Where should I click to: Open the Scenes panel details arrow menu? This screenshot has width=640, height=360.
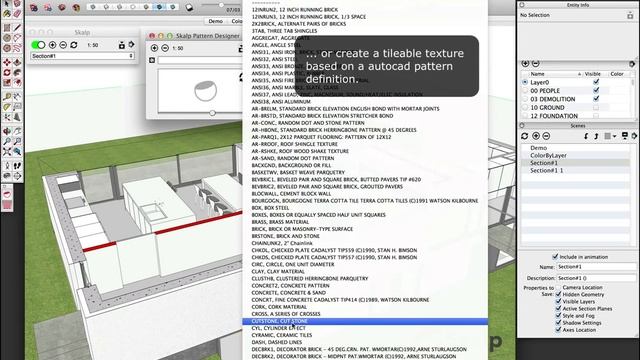point(634,136)
